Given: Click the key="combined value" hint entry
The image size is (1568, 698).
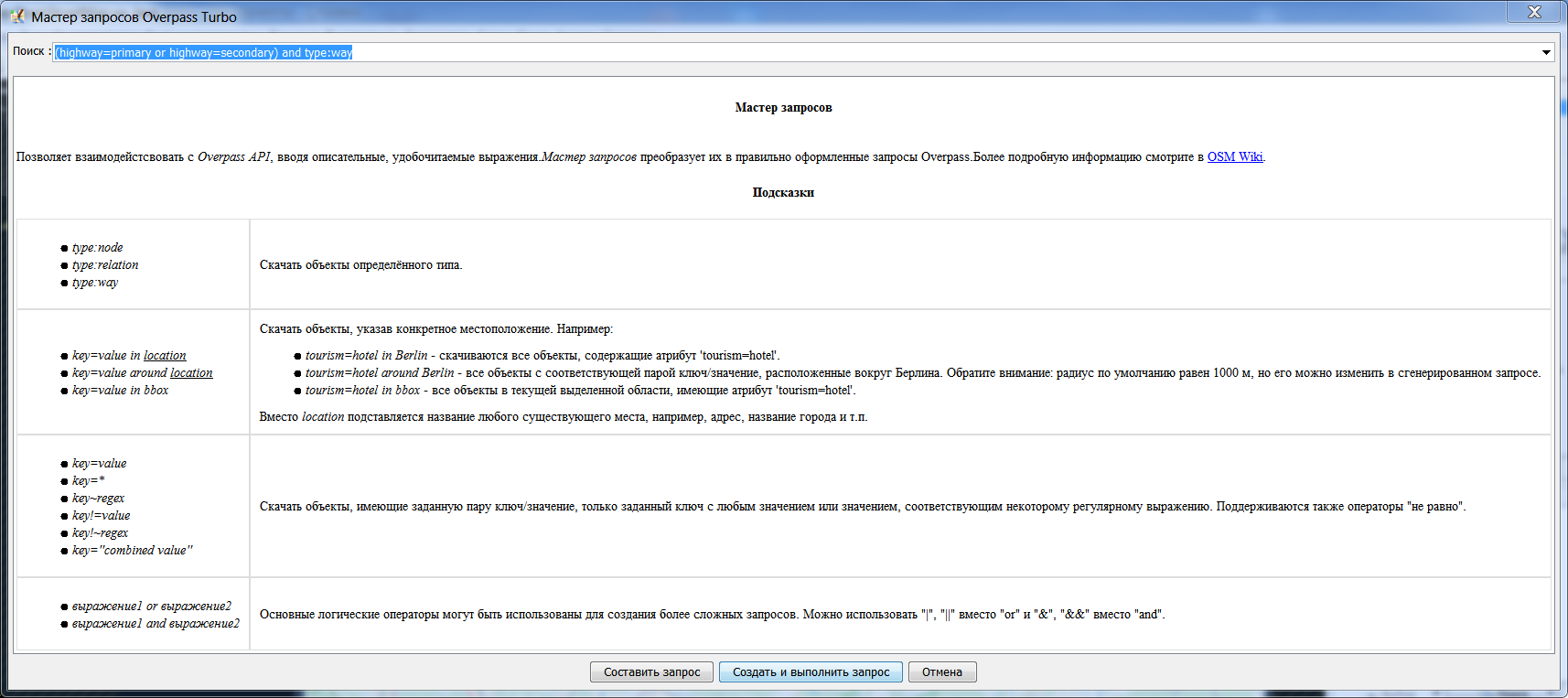Looking at the screenshot, I should [x=132, y=551].
